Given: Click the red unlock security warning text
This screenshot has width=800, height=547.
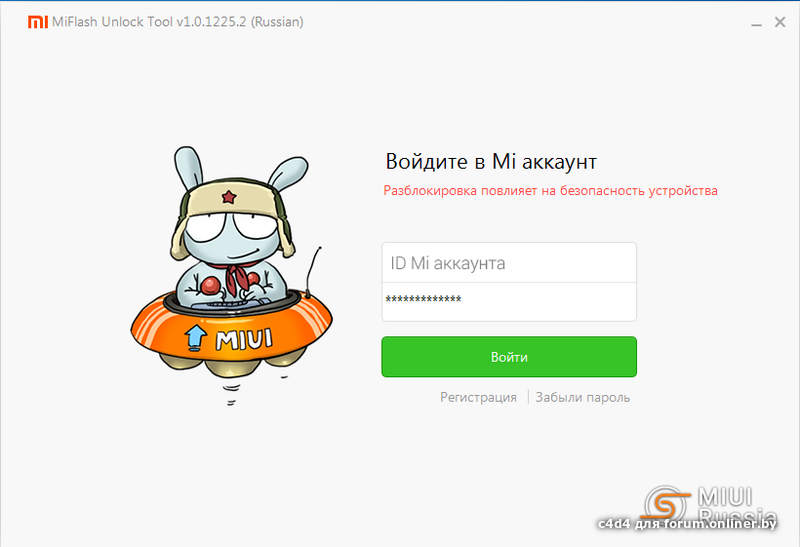Looking at the screenshot, I should [551, 191].
